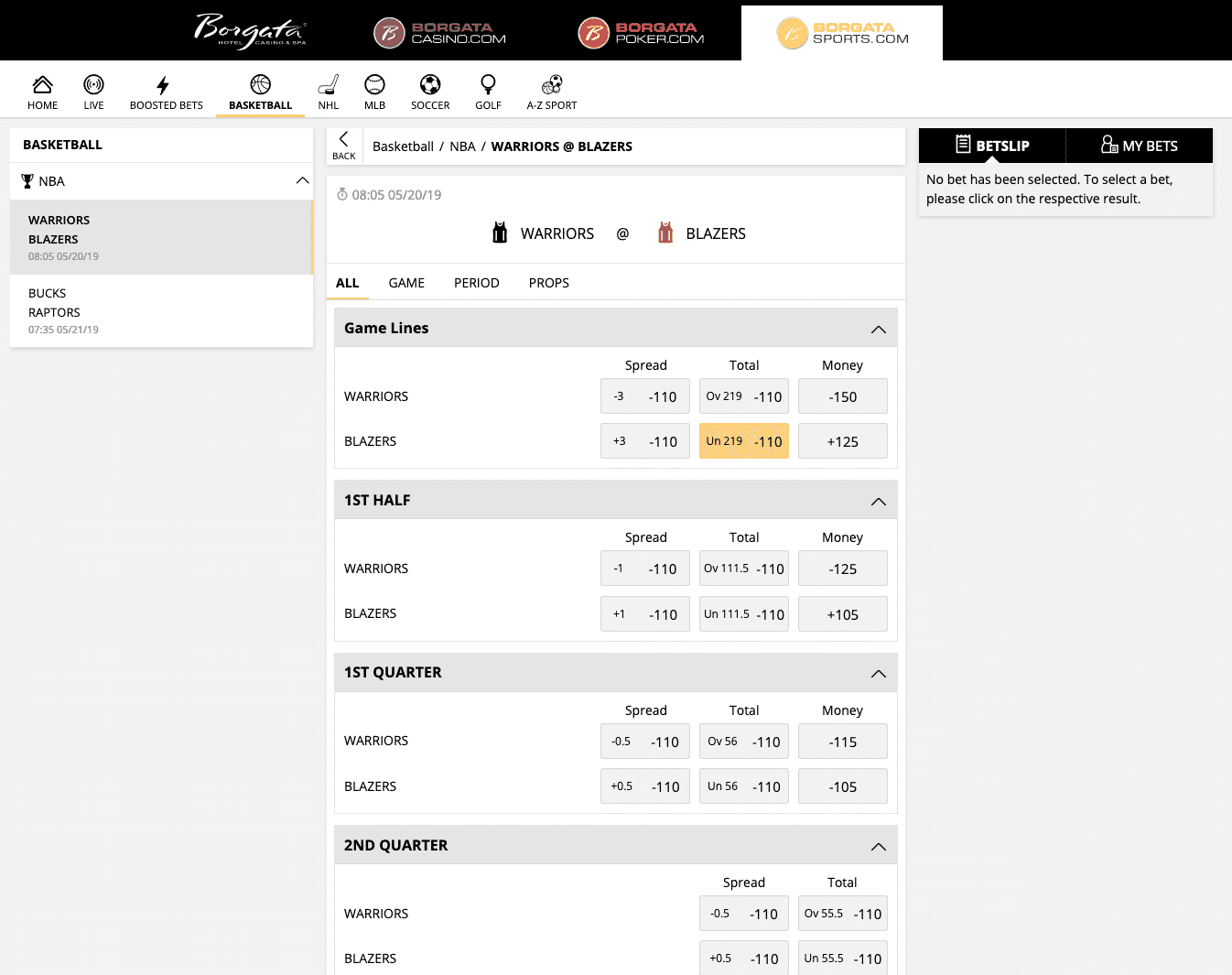Select Golf icon
The width and height of the screenshot is (1232, 975).
tap(488, 85)
